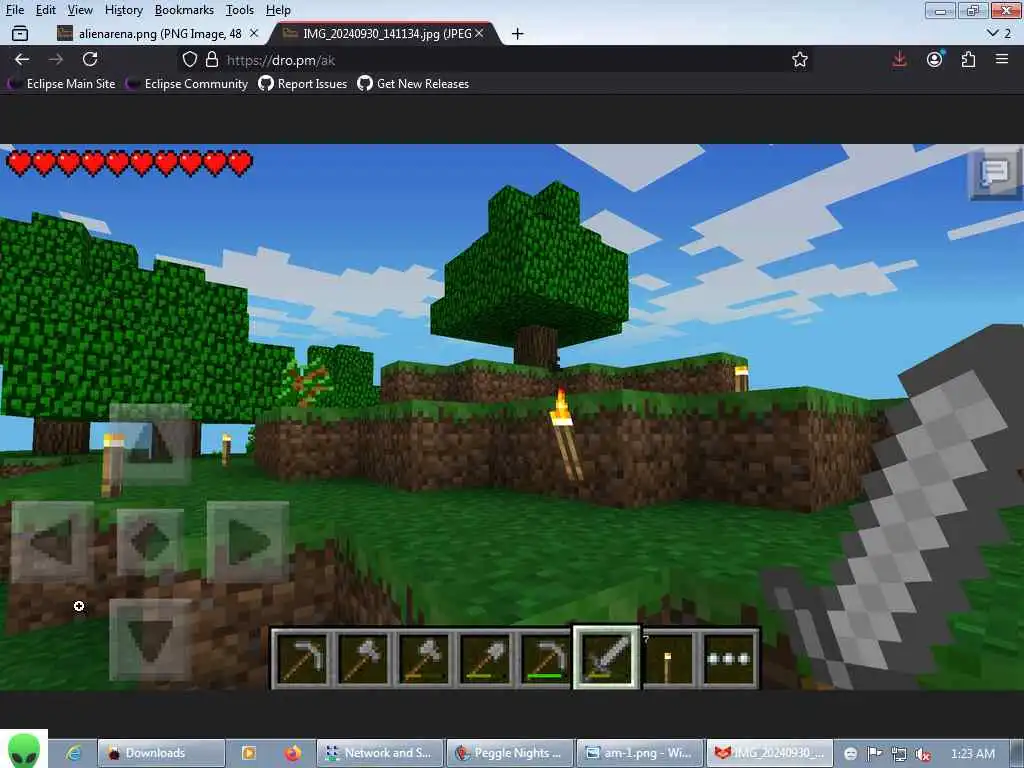This screenshot has height=768, width=1024.
Task: Select the torch hotbar slot
Action: pos(668,658)
